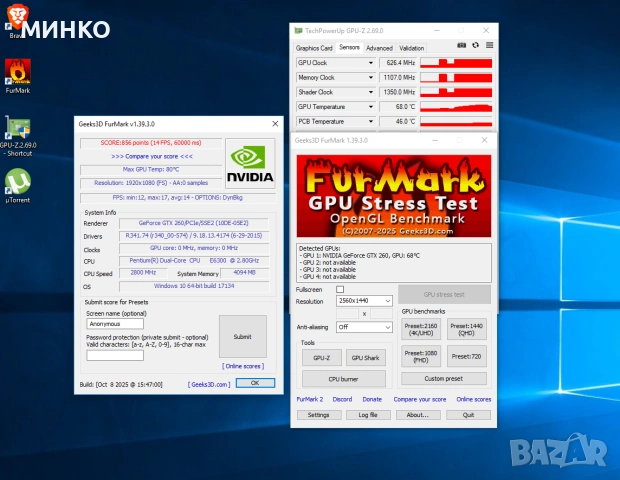This screenshot has width=620, height=480.
Task: Open the FurMark 2 link
Action: 310,399
